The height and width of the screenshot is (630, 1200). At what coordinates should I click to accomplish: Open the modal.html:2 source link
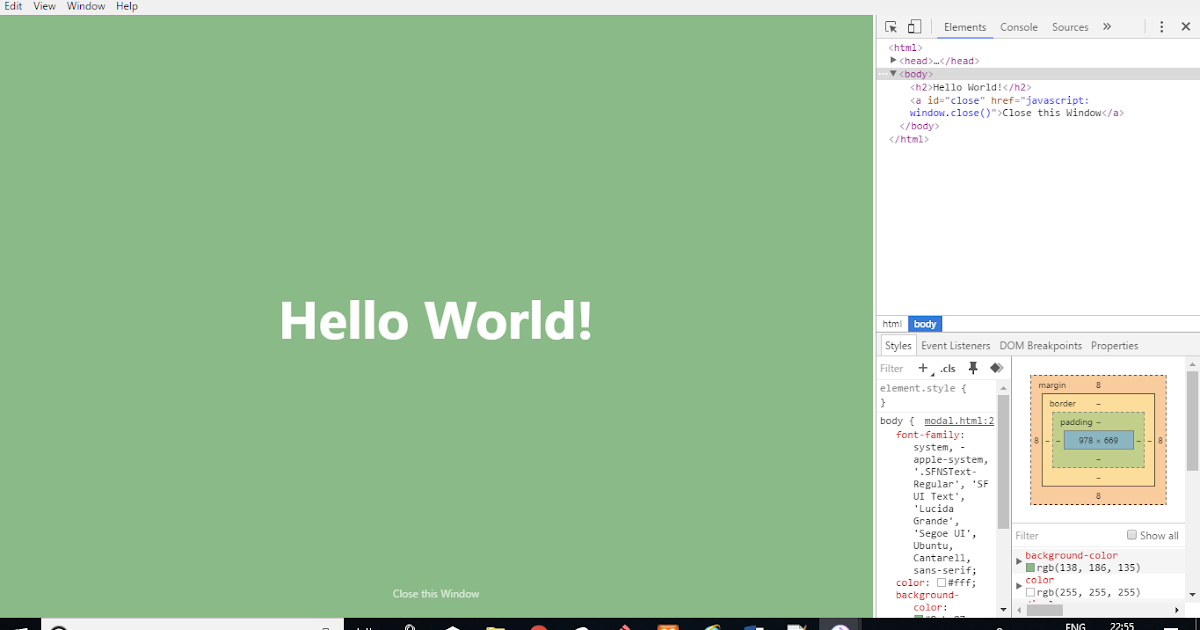[958, 420]
